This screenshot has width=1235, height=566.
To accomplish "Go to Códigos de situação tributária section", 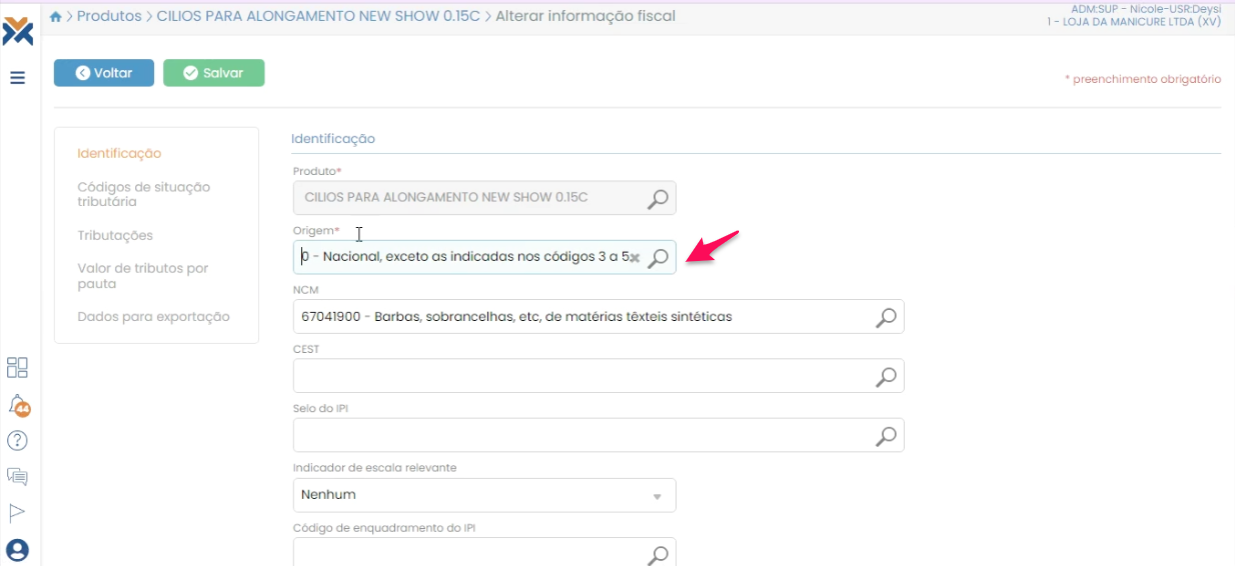I will pos(144,194).
